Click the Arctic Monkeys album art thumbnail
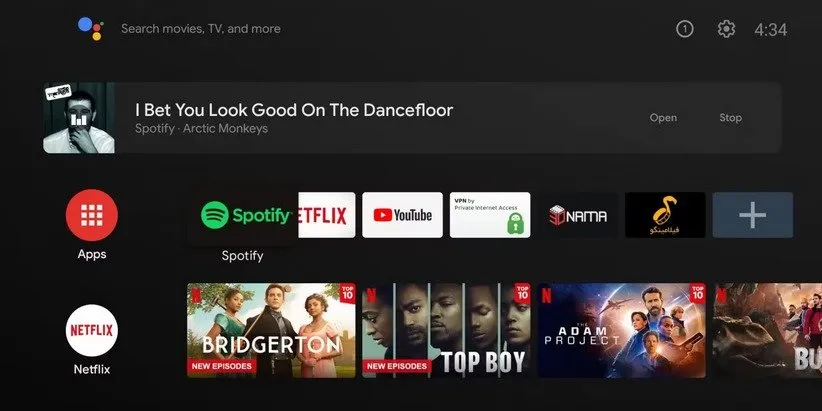 tap(79, 118)
